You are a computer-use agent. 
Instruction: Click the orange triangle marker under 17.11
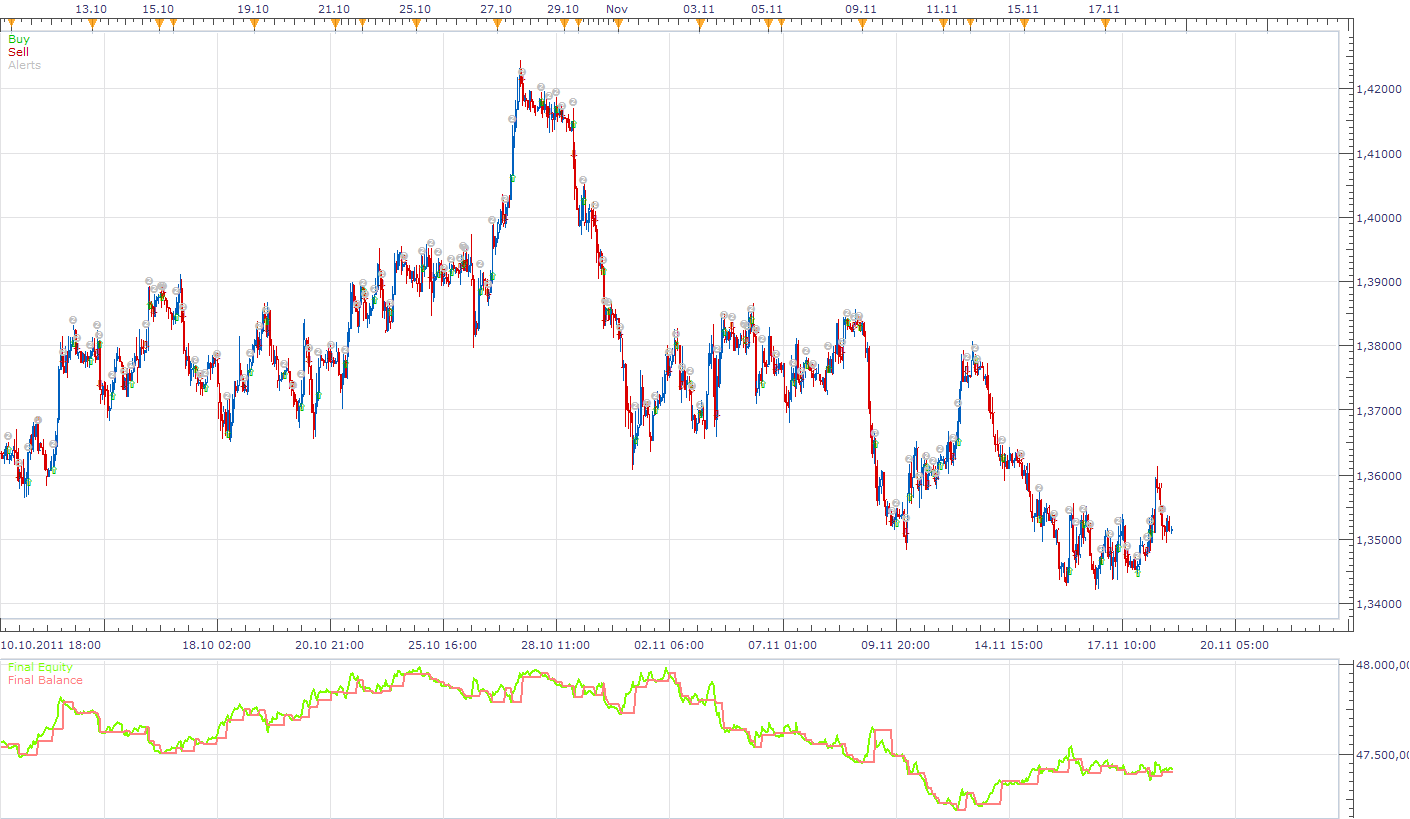click(x=1104, y=25)
